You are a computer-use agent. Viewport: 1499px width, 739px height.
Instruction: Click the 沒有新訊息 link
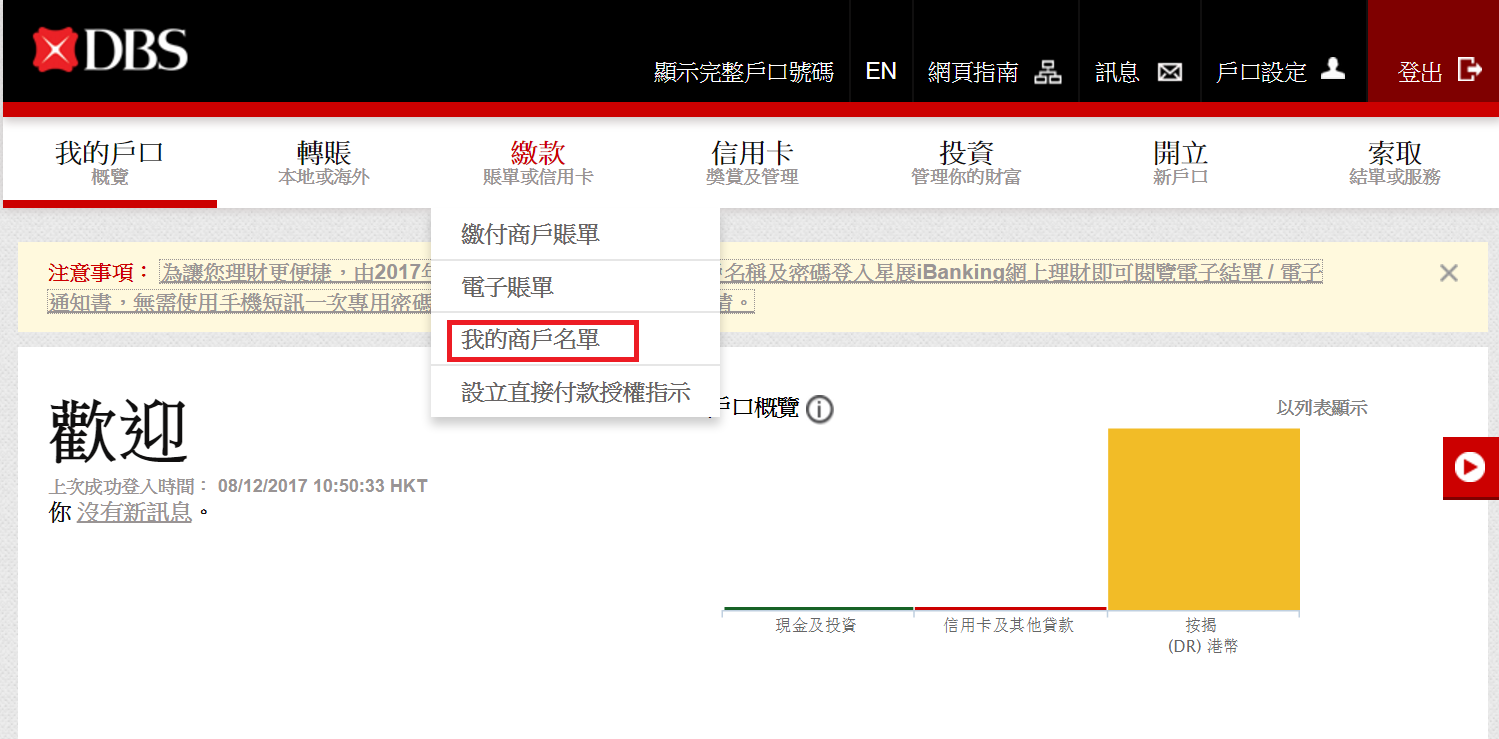point(134,513)
